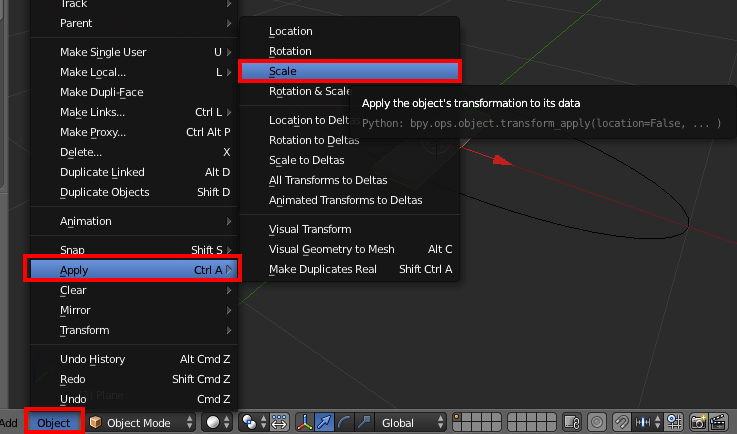Choose Scale in the Apply submenu
Image resolution: width=737 pixels, height=434 pixels.
350,71
